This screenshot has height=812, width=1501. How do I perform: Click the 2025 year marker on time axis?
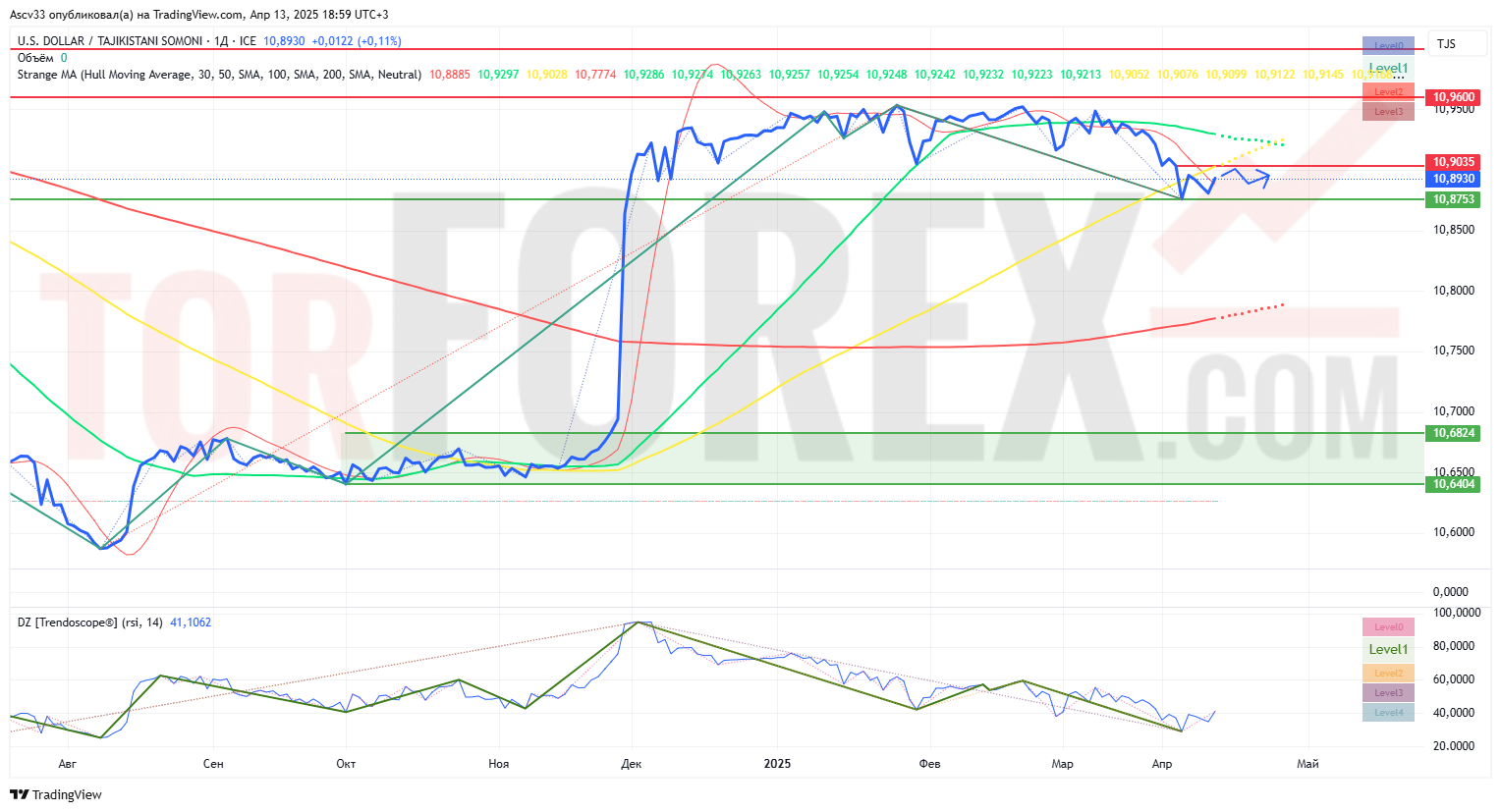click(777, 763)
